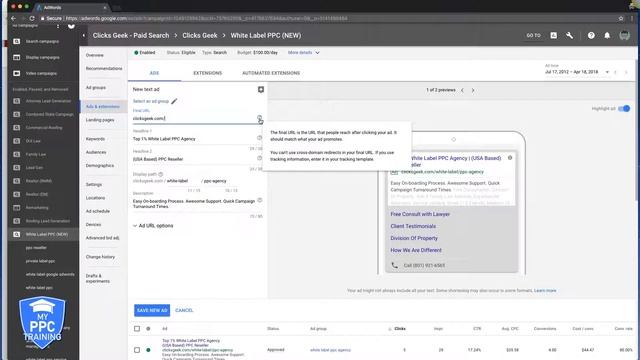Open Overview in the page menu
This screenshot has width=640, height=360.
coord(95,55)
